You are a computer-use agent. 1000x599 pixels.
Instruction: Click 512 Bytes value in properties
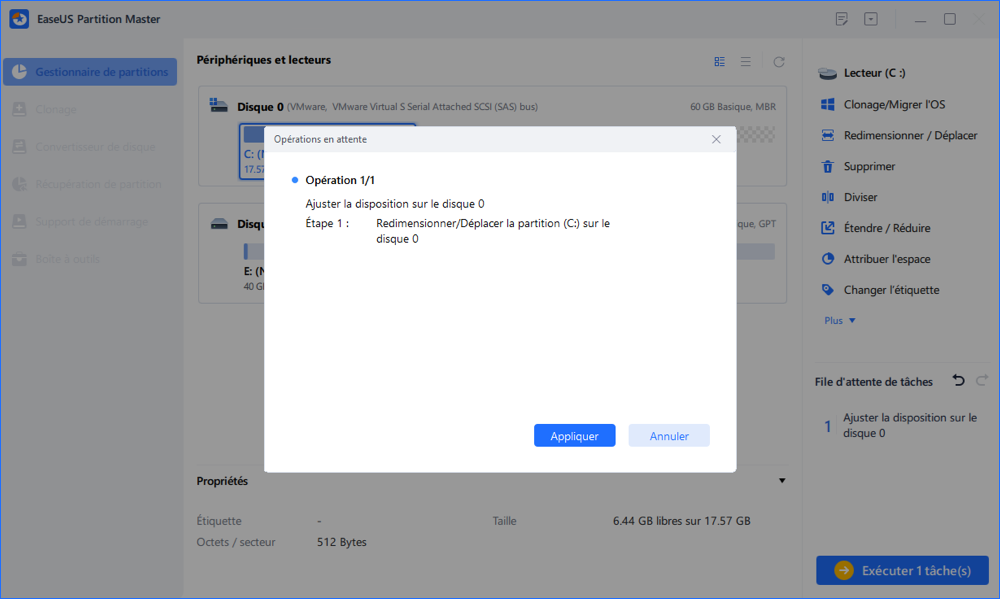pos(342,542)
